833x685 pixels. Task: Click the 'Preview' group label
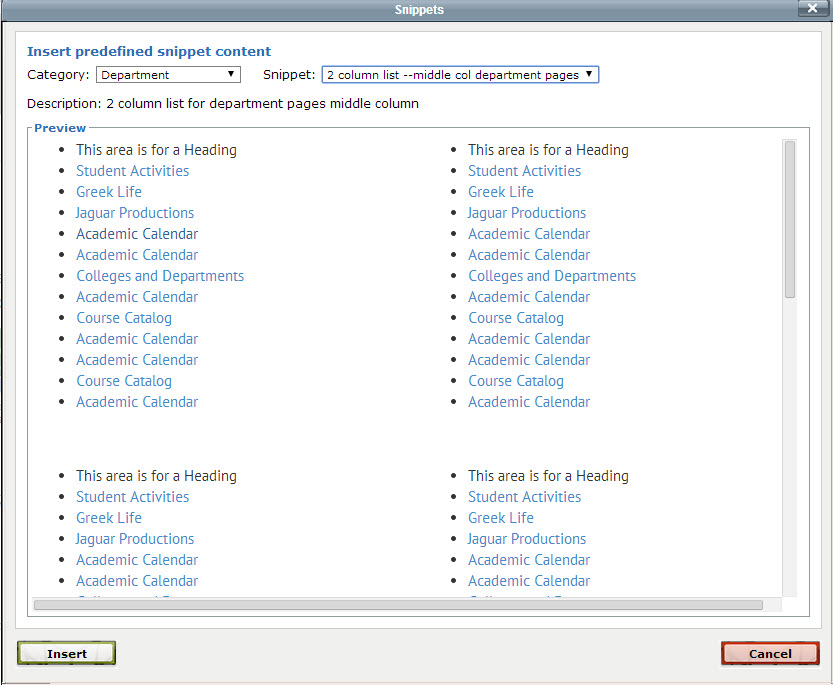(60, 128)
